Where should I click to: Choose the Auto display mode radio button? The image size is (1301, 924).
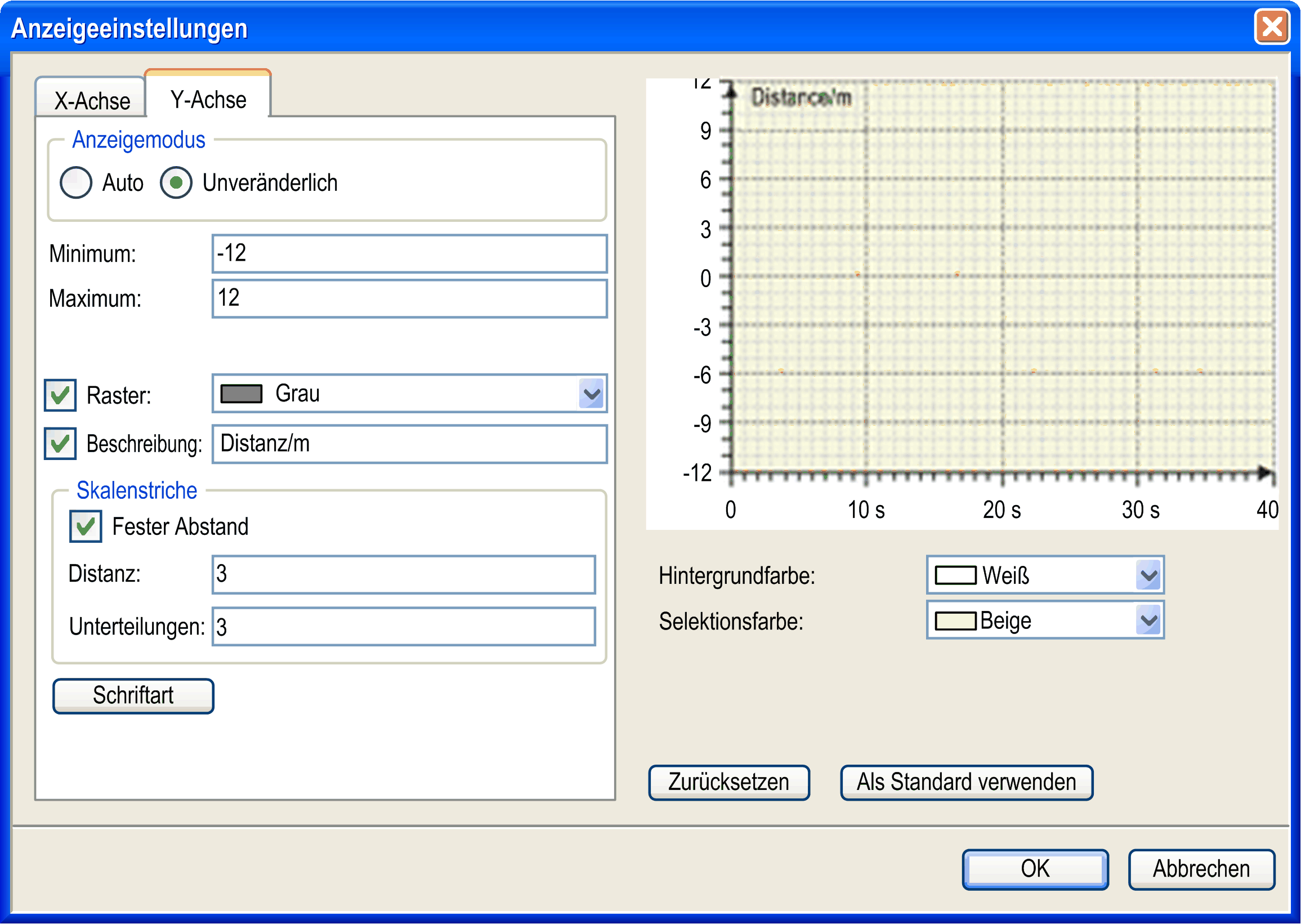pos(76,182)
